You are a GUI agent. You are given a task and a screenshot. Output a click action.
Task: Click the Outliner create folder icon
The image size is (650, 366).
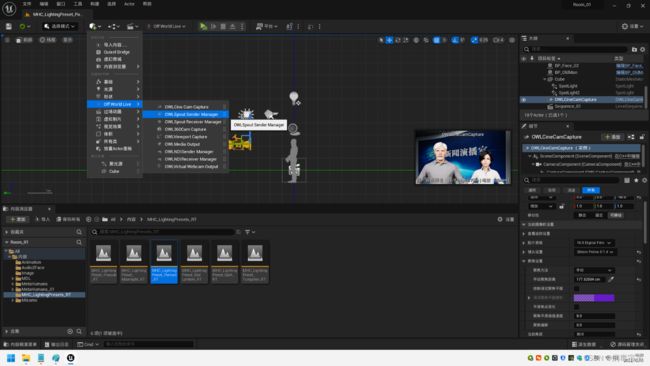pos(634,49)
